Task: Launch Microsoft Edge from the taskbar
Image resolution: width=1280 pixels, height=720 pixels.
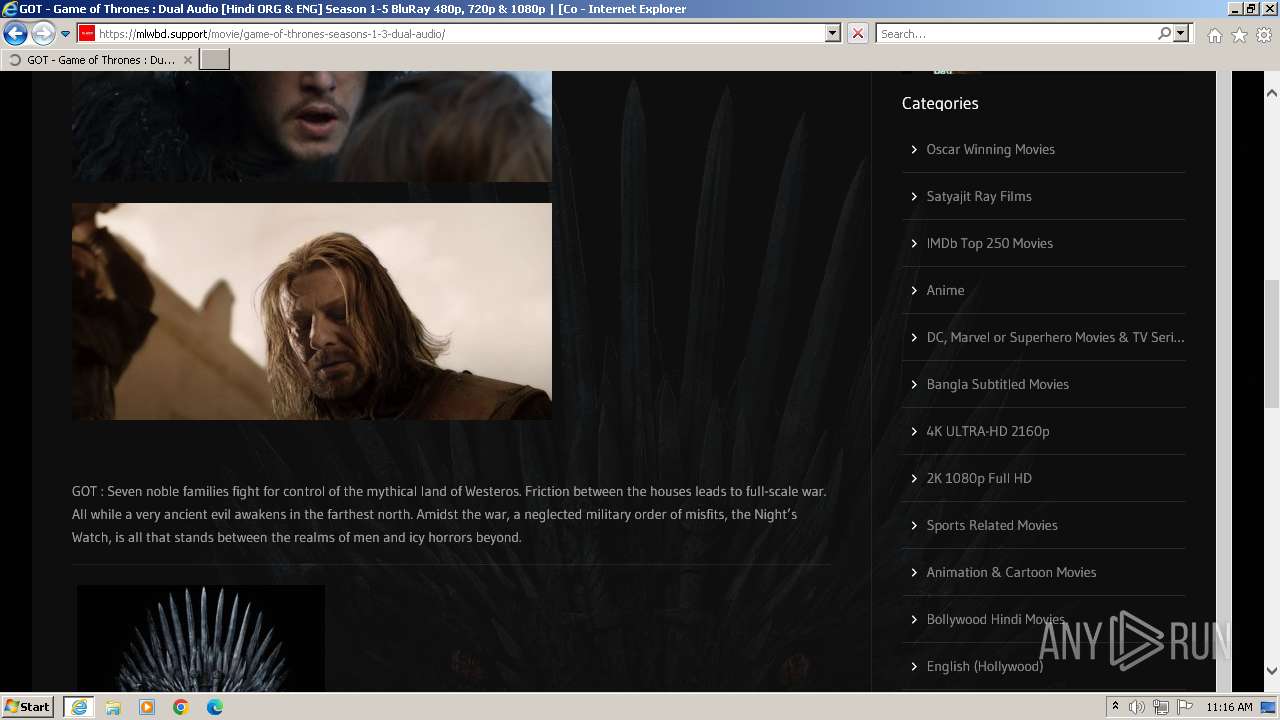Action: tap(215, 707)
